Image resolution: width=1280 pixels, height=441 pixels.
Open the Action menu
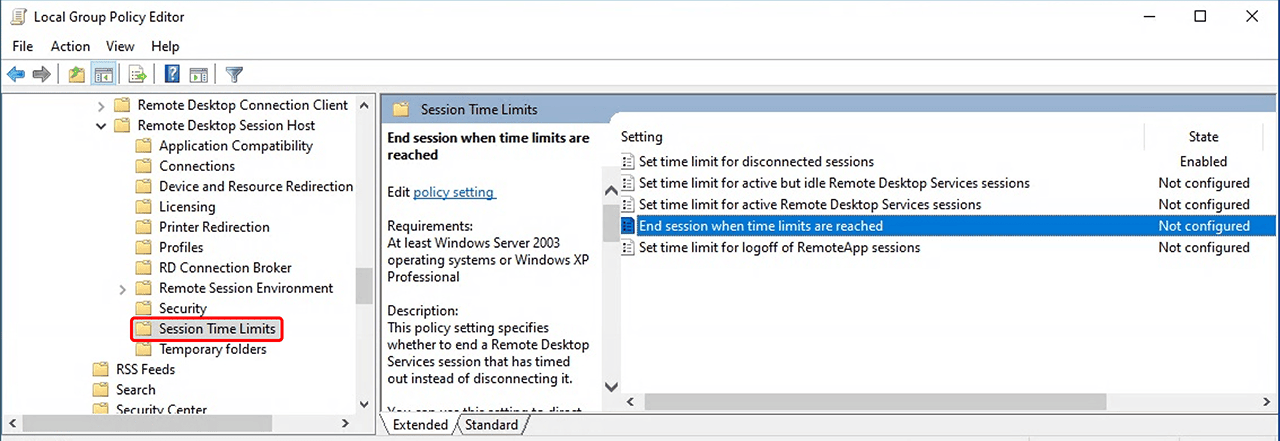pos(70,46)
